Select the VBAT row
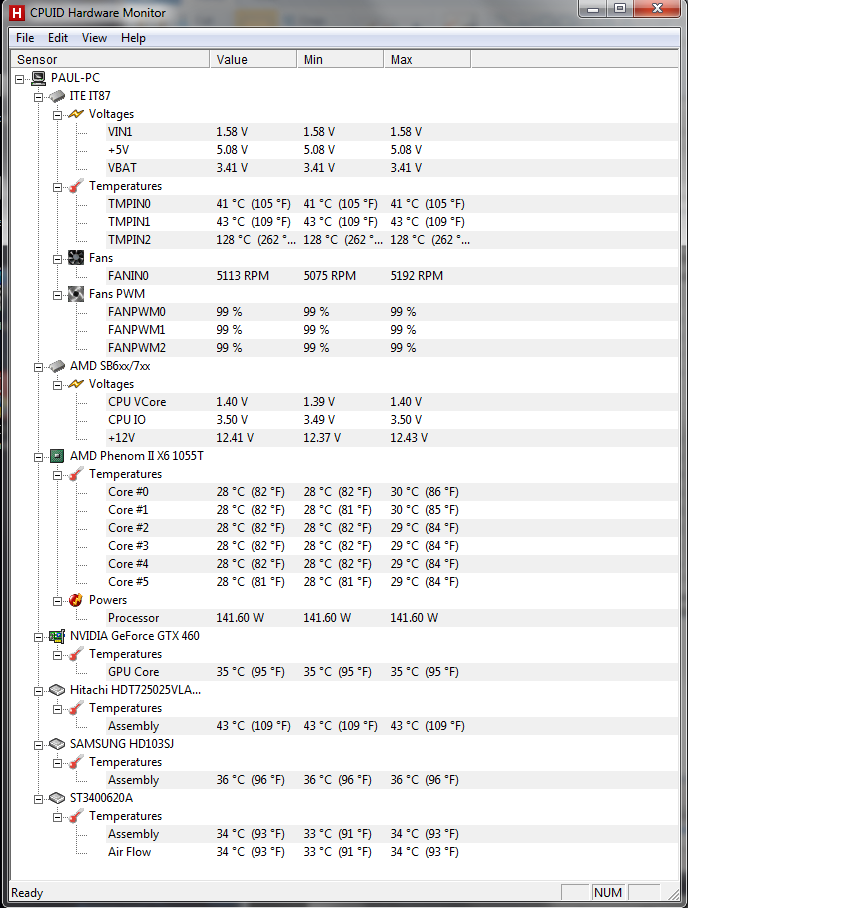This screenshot has width=864, height=908. [x=391, y=168]
